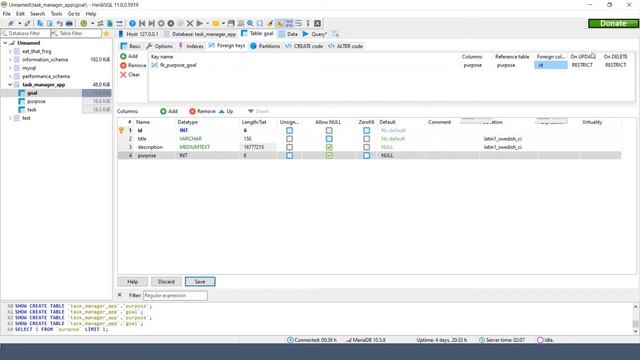
Task: Toggle Allow NULL checkbox for title column
Action: 329,139
